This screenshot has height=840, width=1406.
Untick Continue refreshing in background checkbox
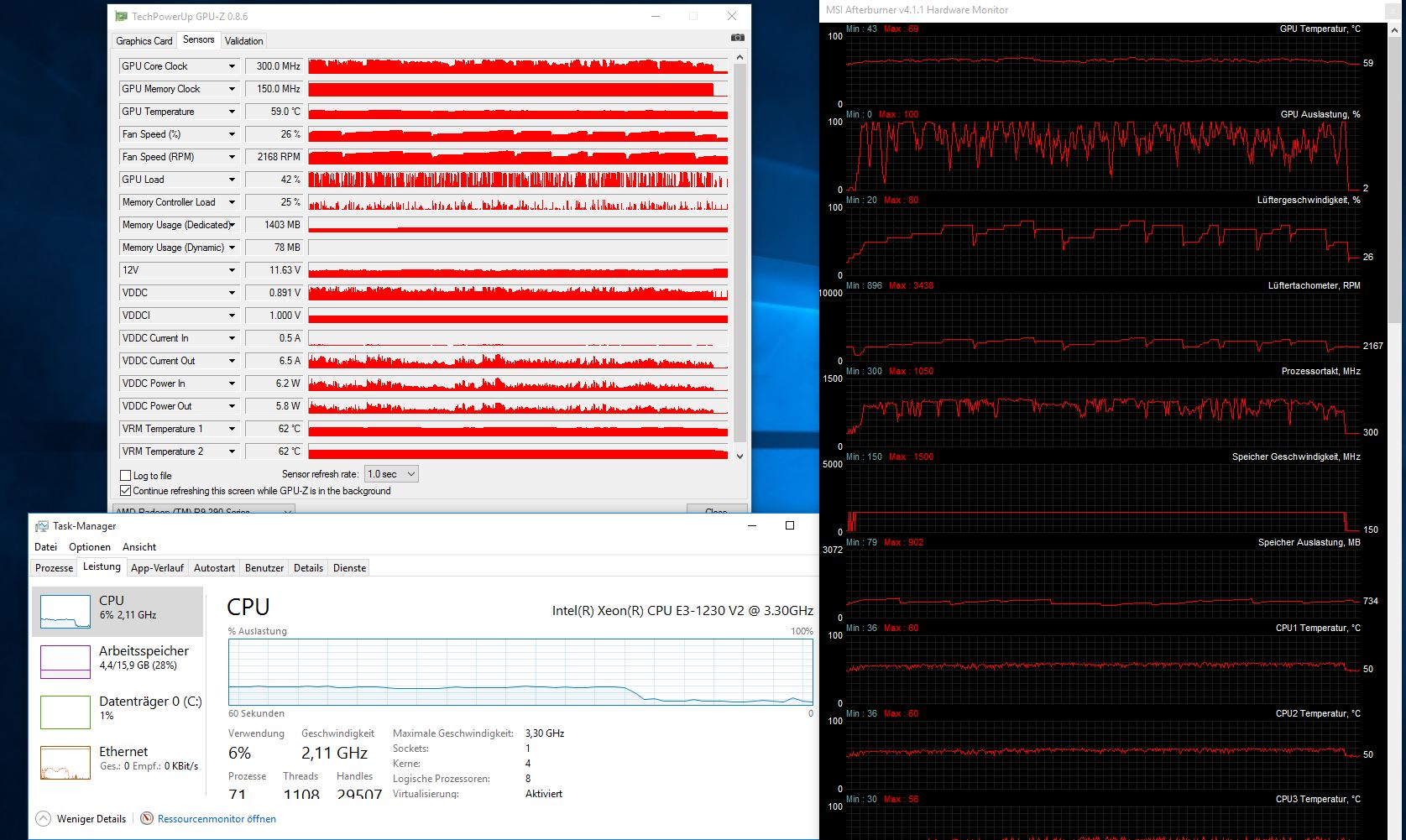pyautogui.click(x=126, y=491)
